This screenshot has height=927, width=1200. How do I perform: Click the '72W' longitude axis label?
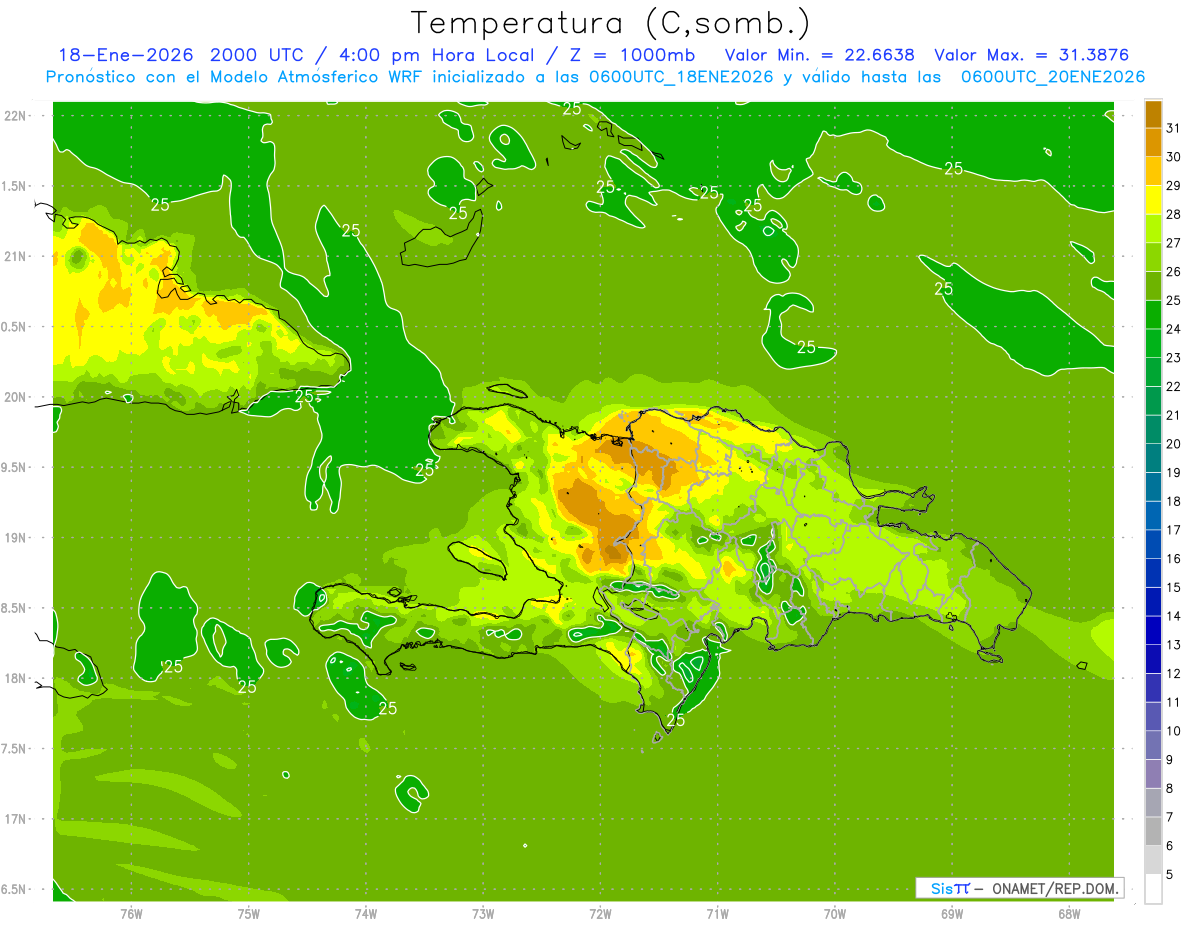[x=600, y=913]
